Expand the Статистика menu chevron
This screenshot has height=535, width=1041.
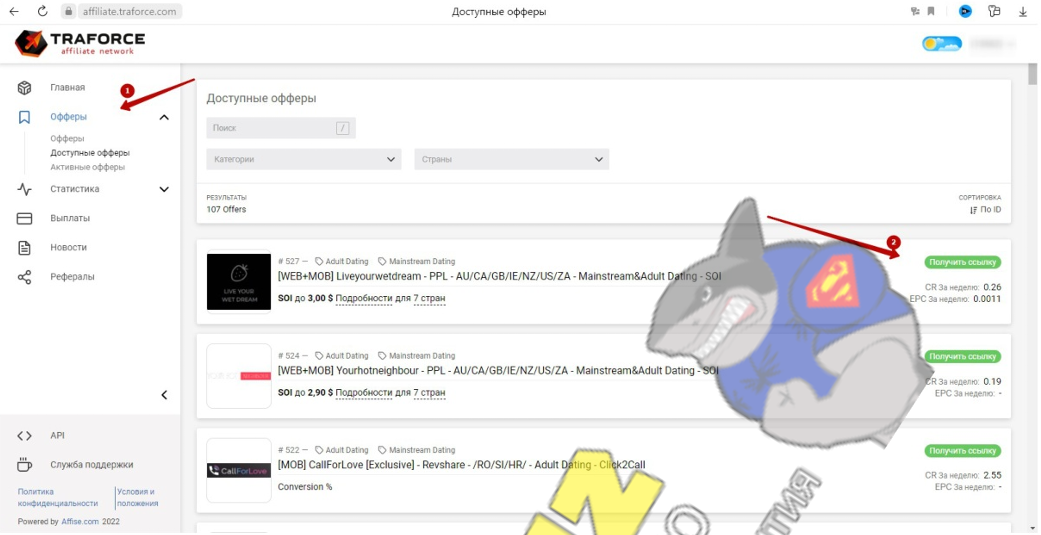(x=164, y=189)
